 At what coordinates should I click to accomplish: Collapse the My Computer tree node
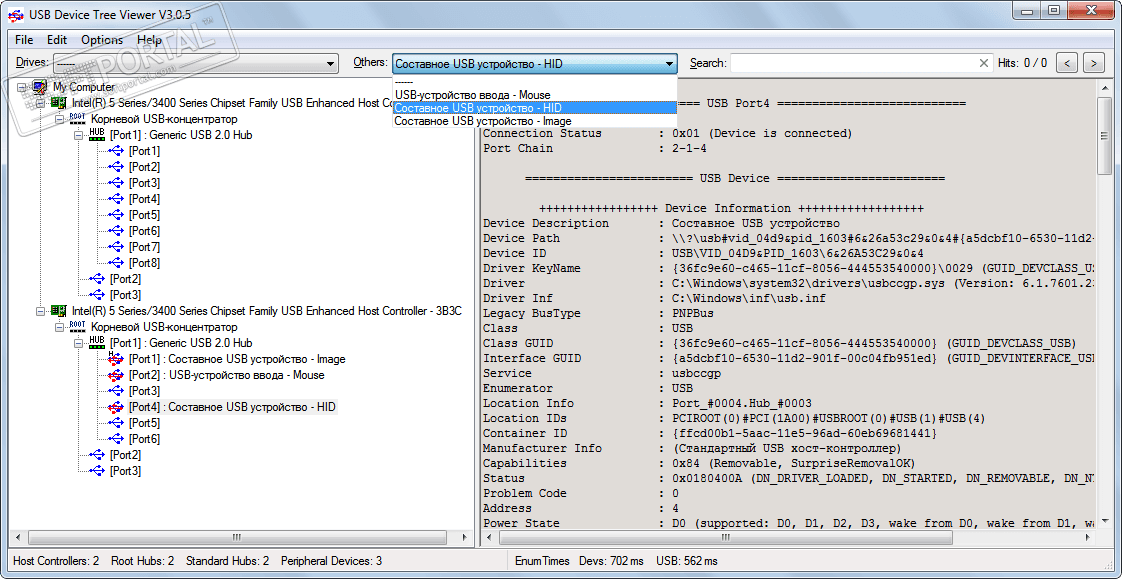[21, 87]
